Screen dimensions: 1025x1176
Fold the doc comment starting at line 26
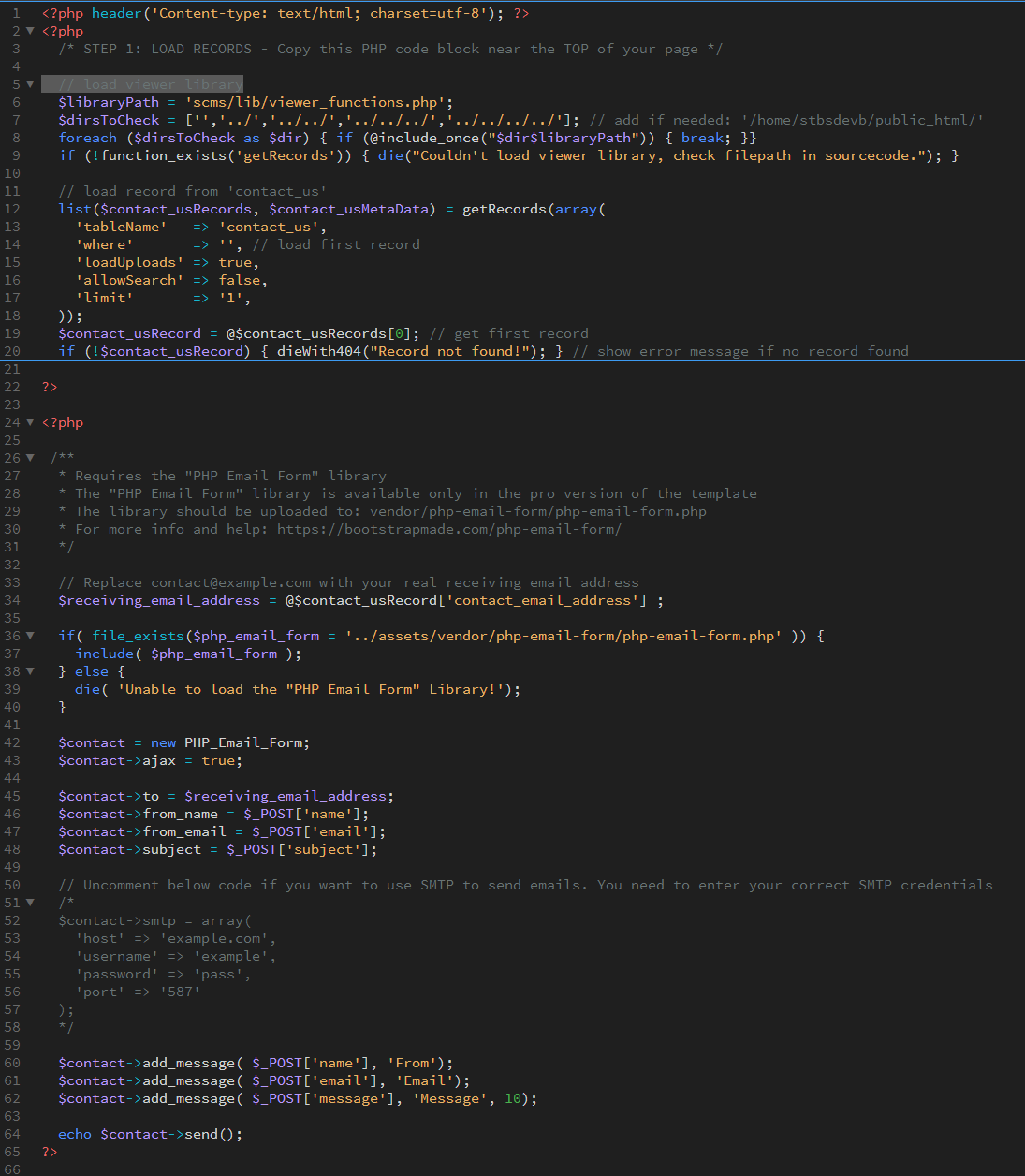pos(30,458)
